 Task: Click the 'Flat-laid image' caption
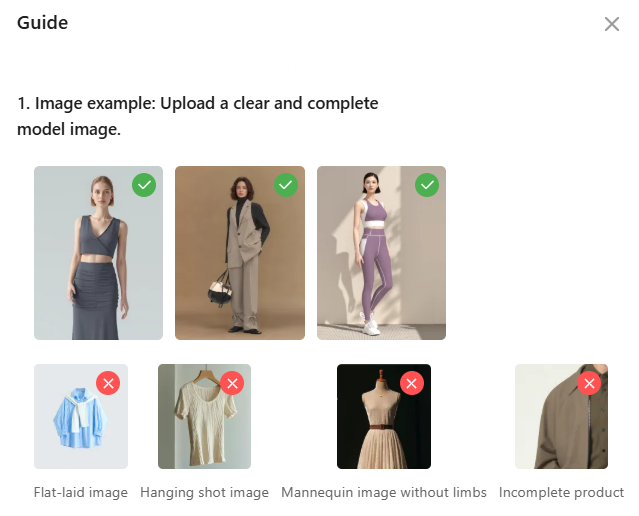click(x=81, y=492)
